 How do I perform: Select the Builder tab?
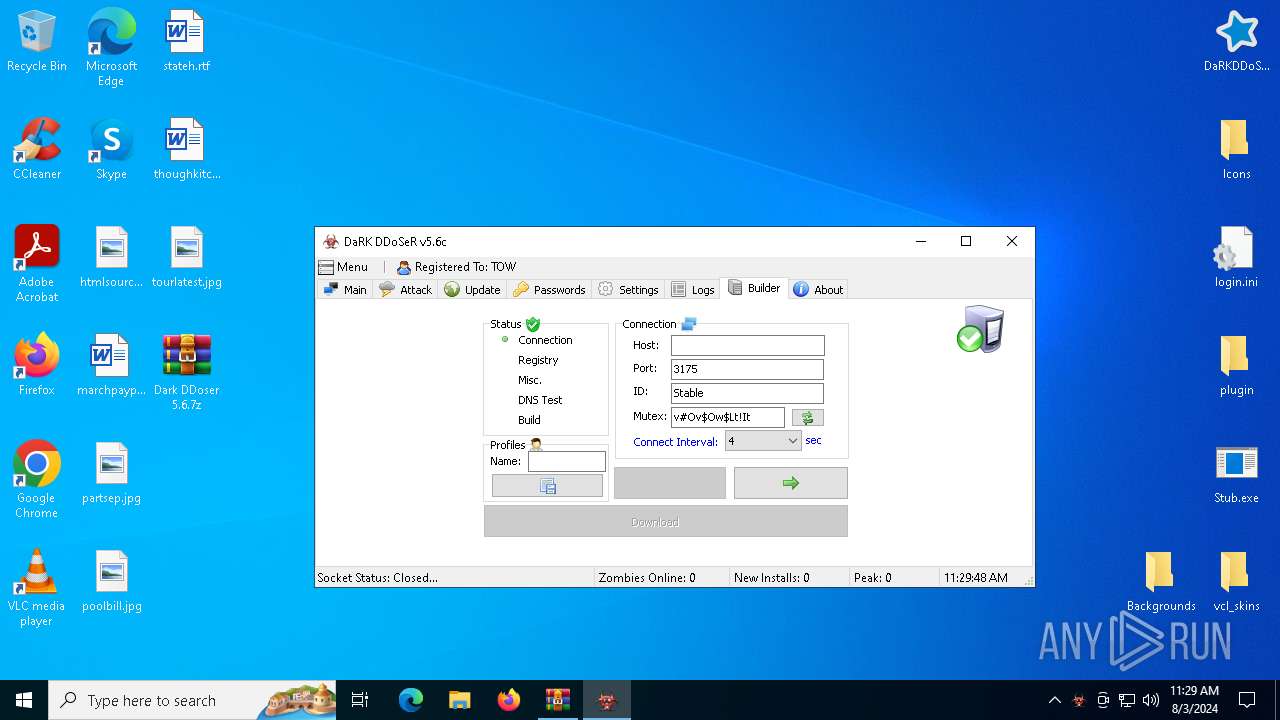754,288
